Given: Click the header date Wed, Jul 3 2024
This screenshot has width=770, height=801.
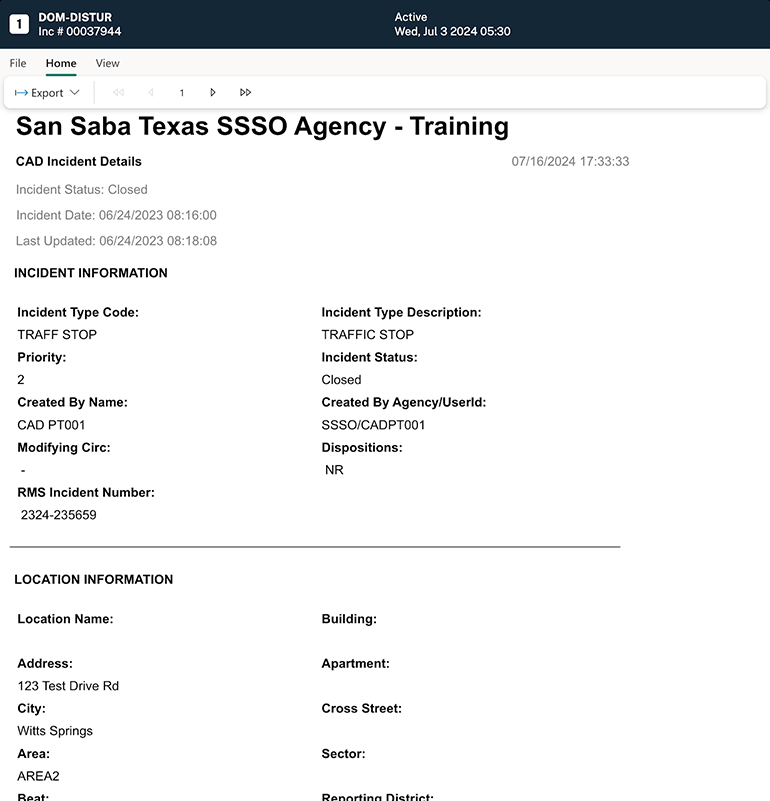Looking at the screenshot, I should [x=452, y=32].
